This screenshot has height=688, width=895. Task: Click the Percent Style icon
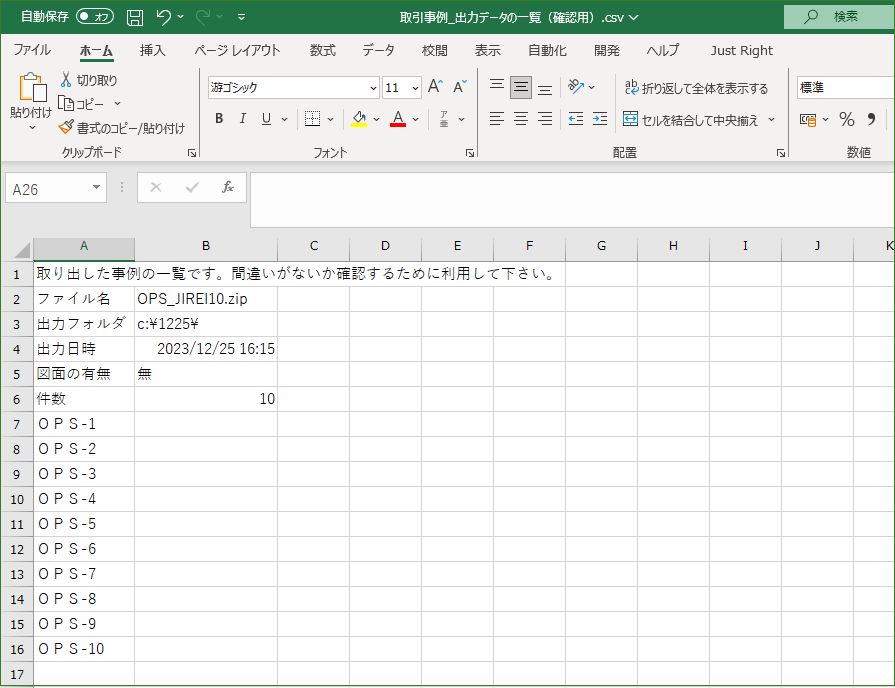pos(847,119)
